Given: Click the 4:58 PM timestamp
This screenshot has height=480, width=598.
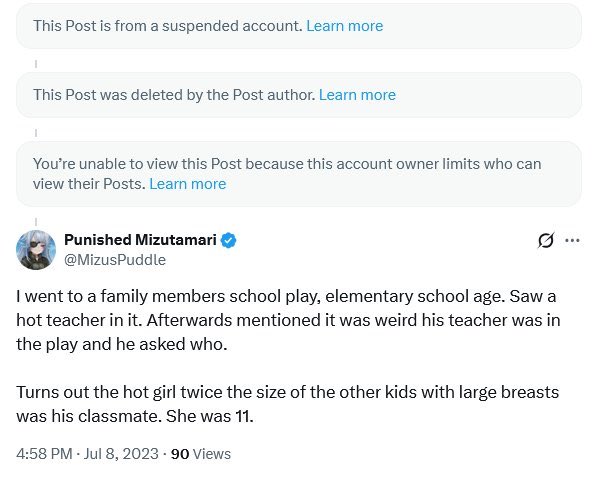Looking at the screenshot, I should point(44,454).
